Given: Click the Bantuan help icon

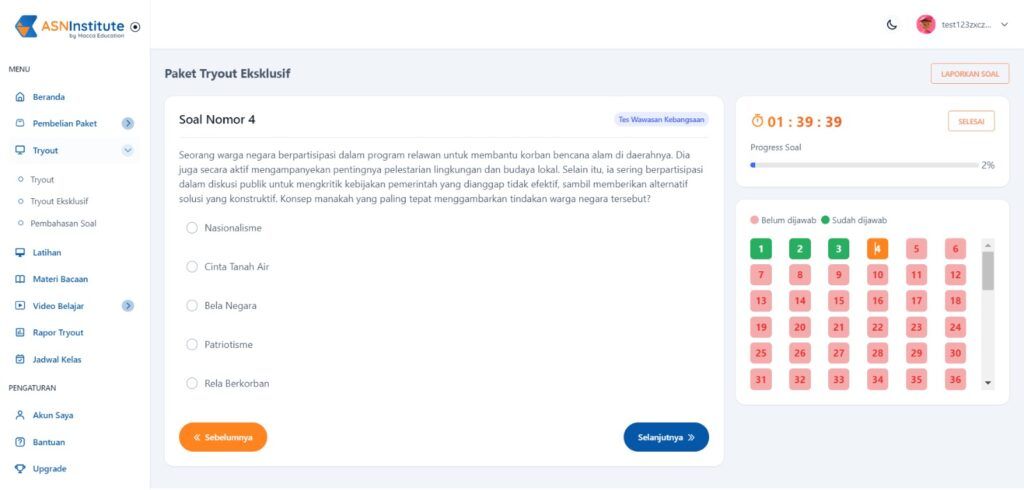Looking at the screenshot, I should (20, 442).
